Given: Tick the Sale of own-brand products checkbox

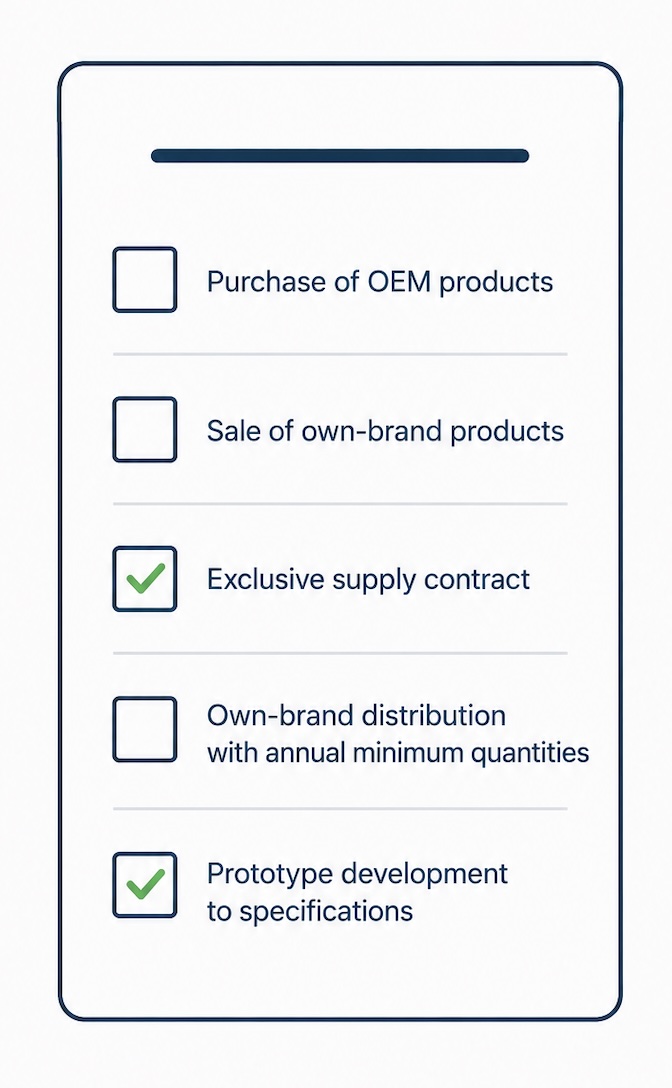Looking at the screenshot, I should (144, 430).
